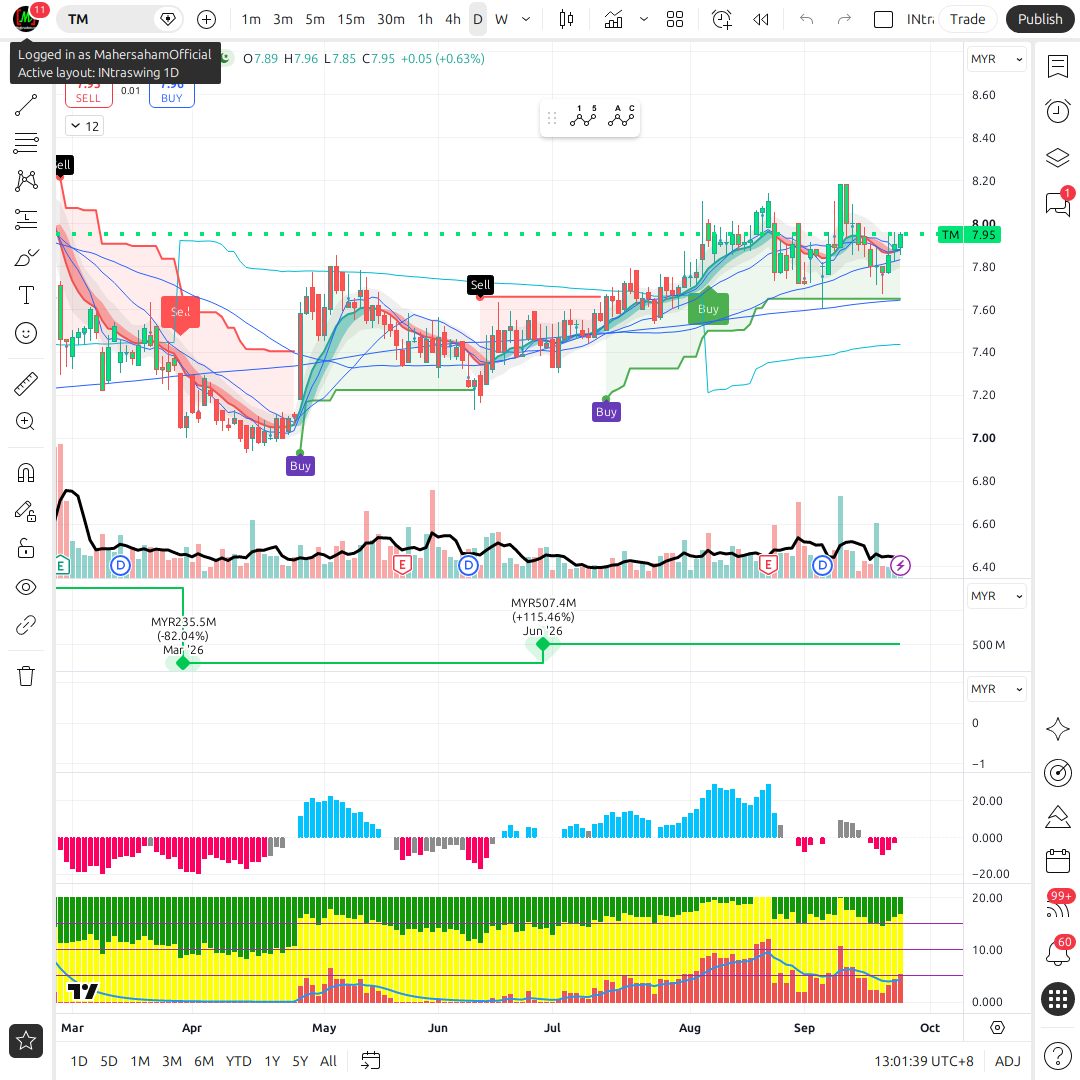Click the green TM 7.95 price label
The image size is (1080, 1080).
point(970,235)
